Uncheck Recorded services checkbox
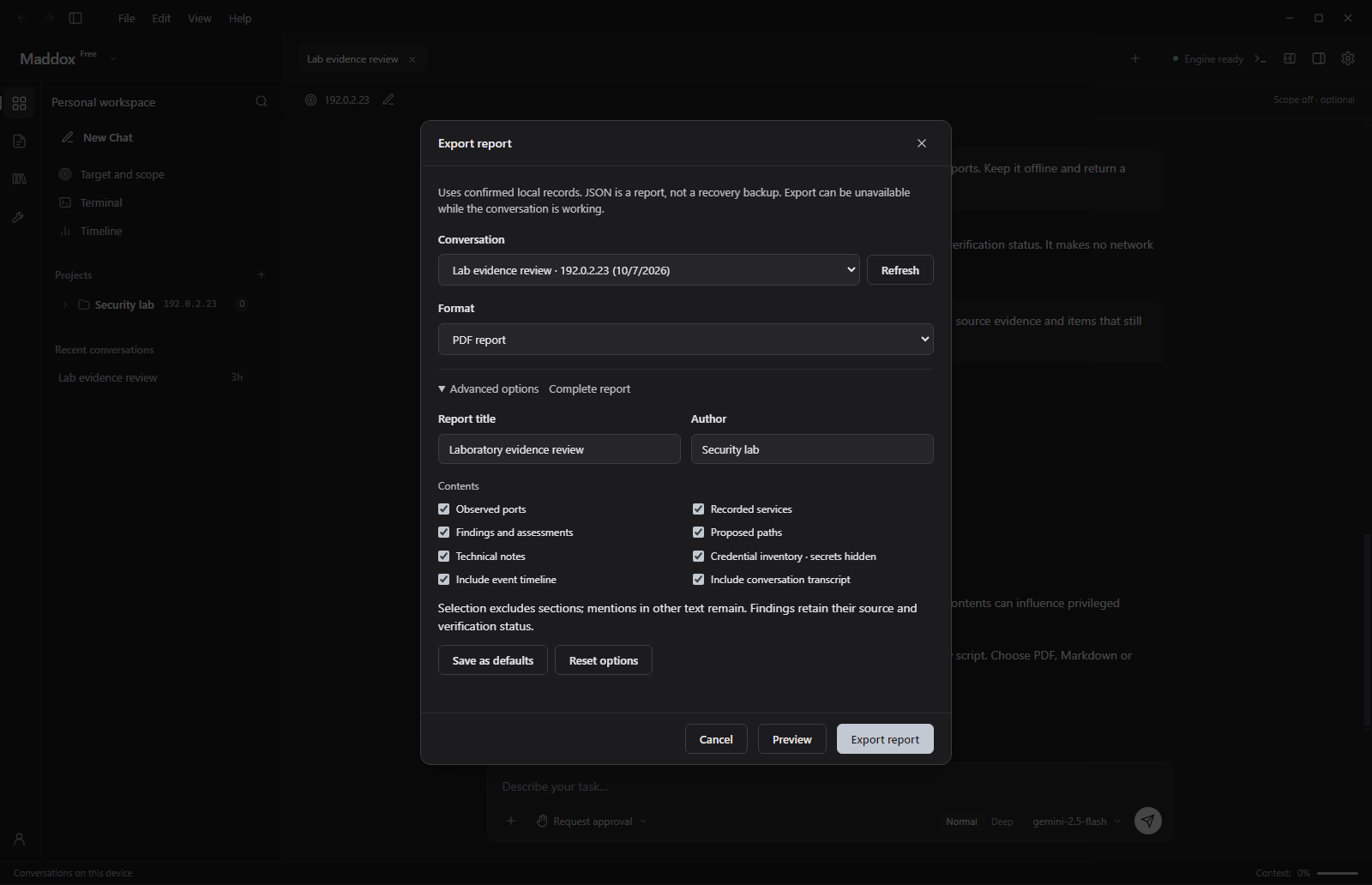The width and height of the screenshot is (1372, 885). [x=698, y=509]
